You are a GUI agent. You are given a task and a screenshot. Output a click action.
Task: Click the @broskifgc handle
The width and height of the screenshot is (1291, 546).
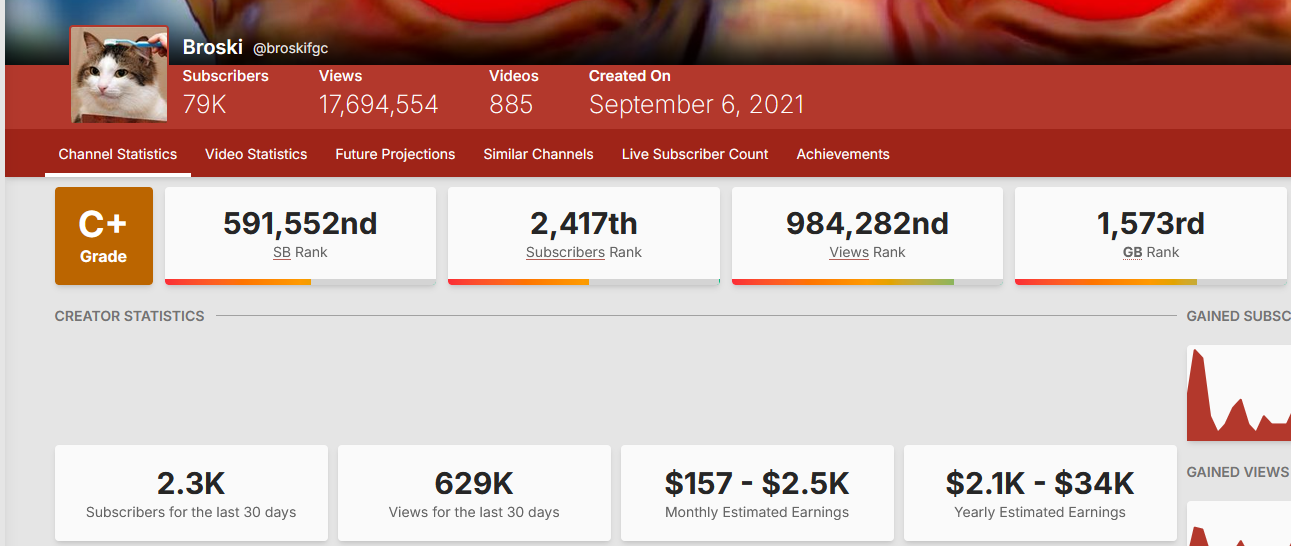[290, 48]
